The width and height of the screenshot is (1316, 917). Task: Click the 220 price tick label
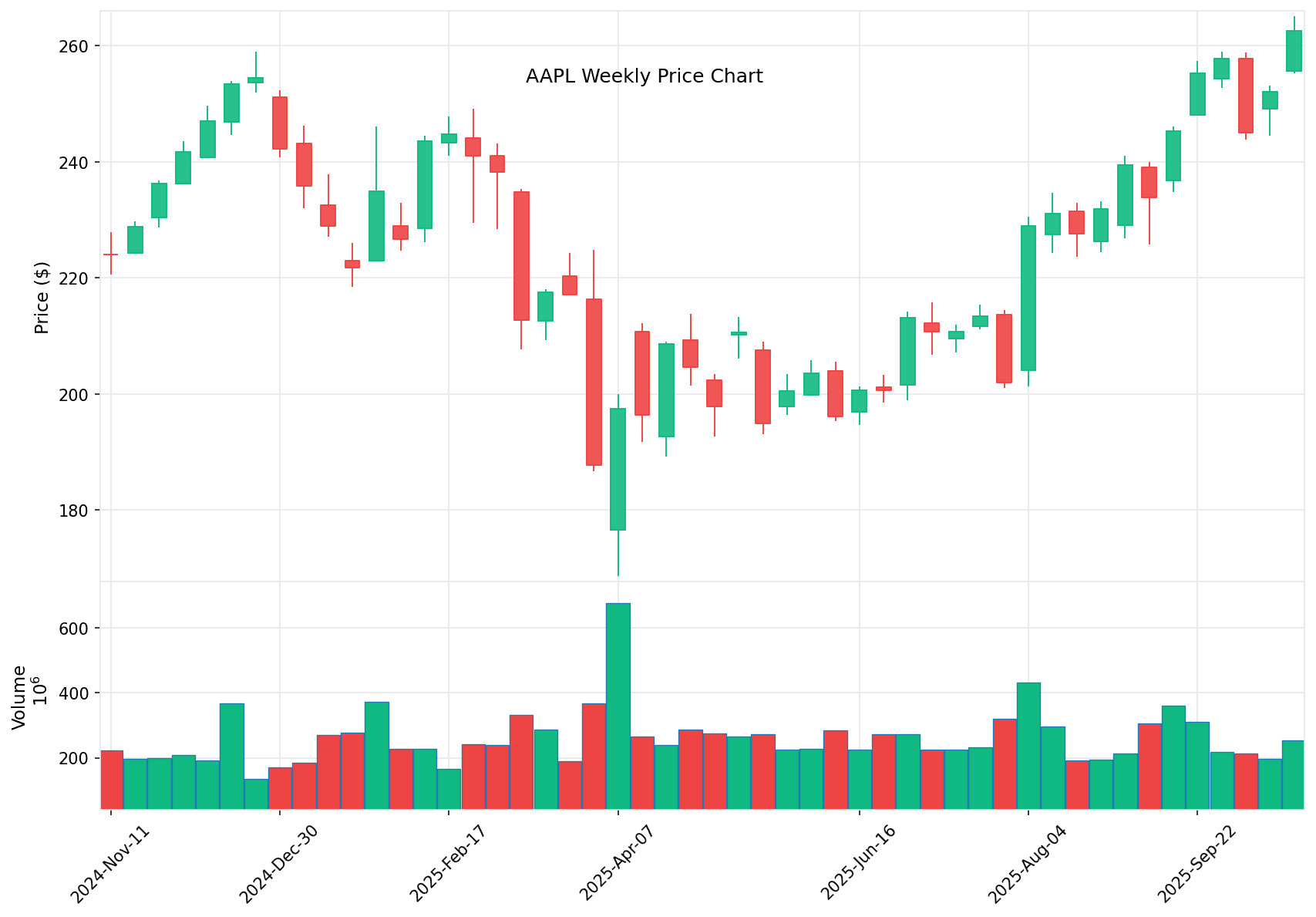(75, 278)
